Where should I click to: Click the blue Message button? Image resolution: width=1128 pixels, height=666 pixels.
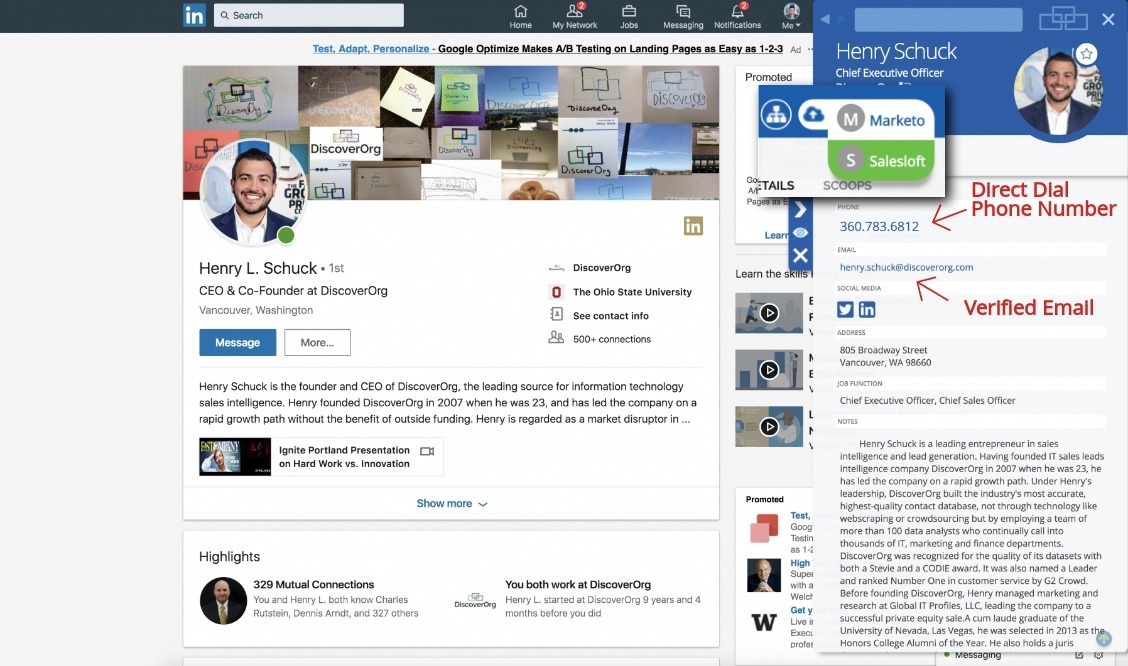(x=237, y=342)
